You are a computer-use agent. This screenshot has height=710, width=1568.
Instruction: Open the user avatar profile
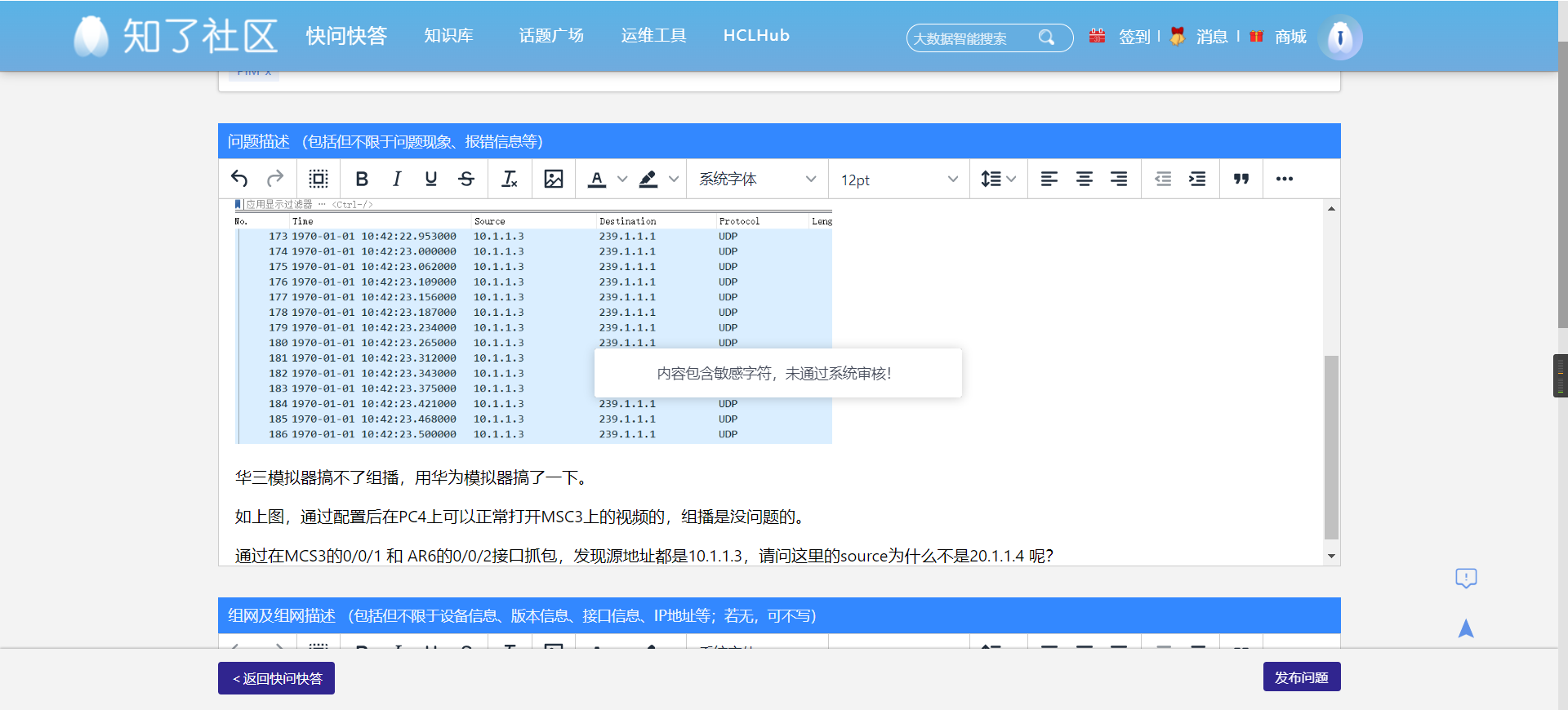pyautogui.click(x=1340, y=38)
